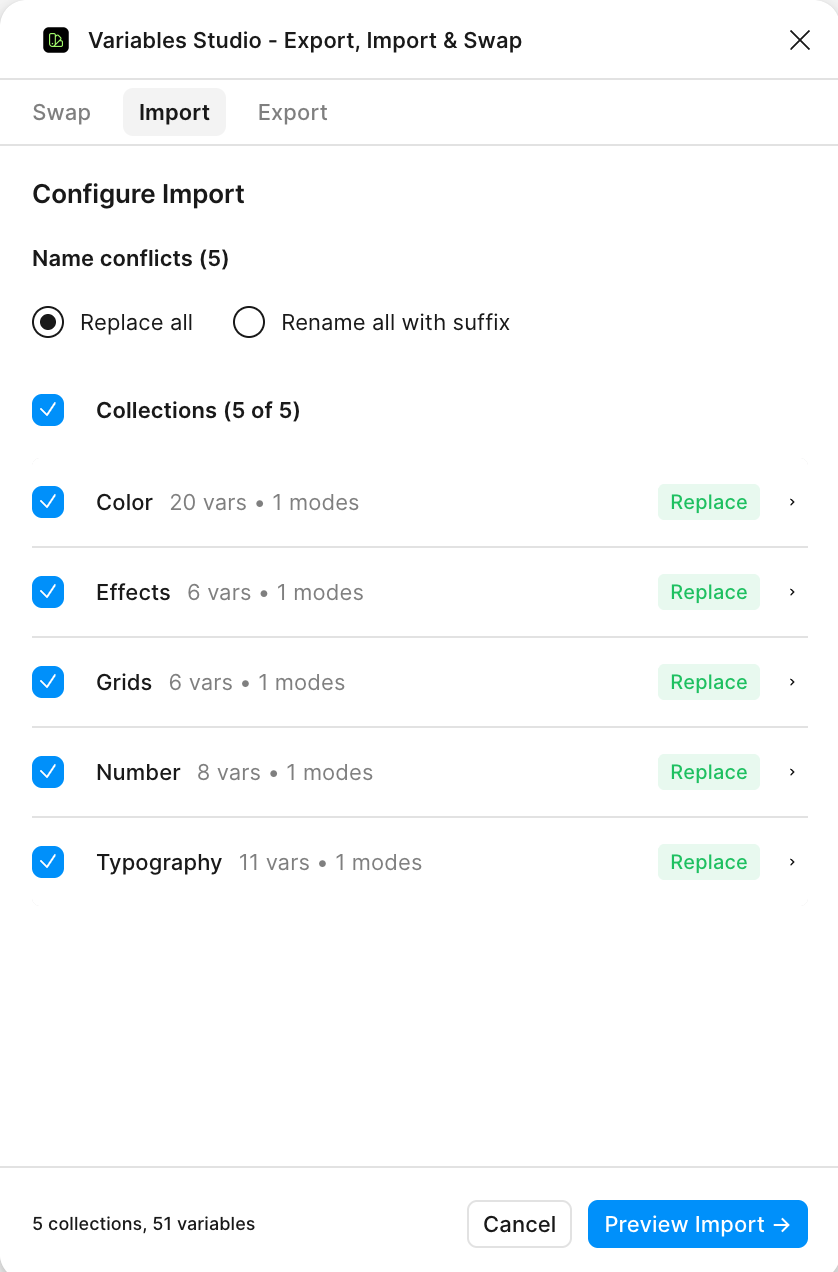Viewport: 838px width, 1272px height.
Task: Uncheck the Collections (5 of 5) checkbox
Action: [x=48, y=410]
